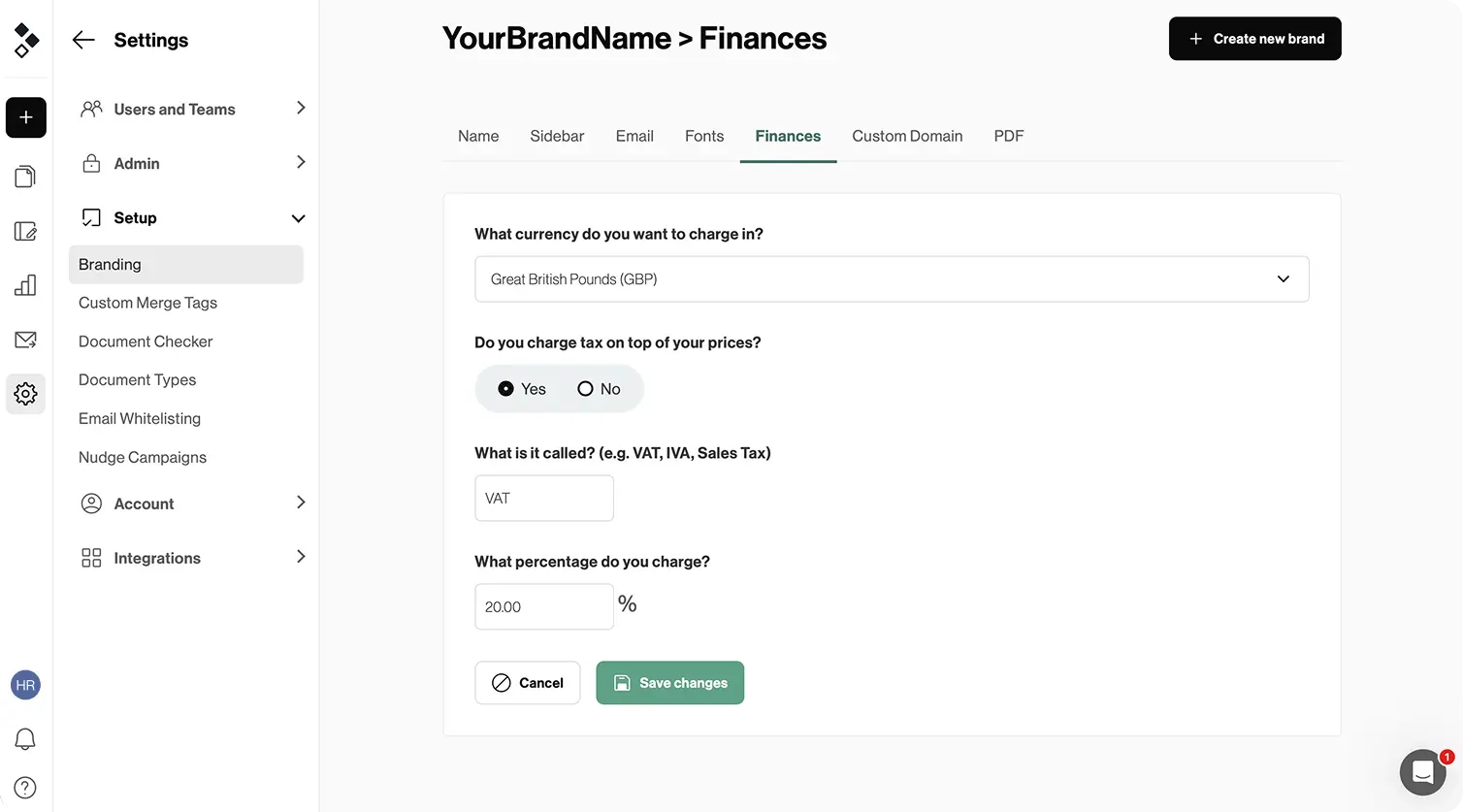Select Yes for charging tax
1463x812 pixels.
tap(506, 389)
